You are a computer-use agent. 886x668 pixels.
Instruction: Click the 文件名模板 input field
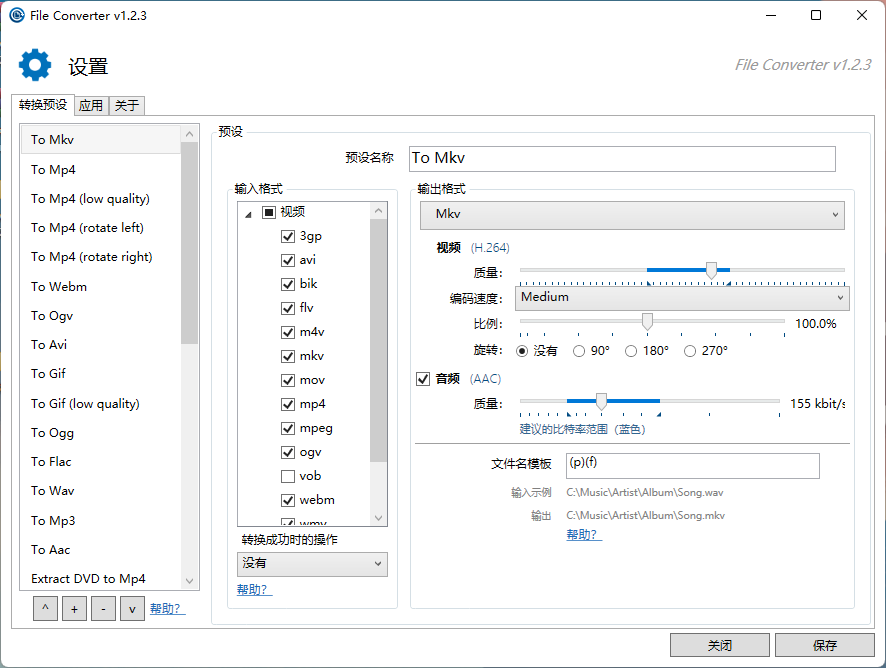(693, 466)
